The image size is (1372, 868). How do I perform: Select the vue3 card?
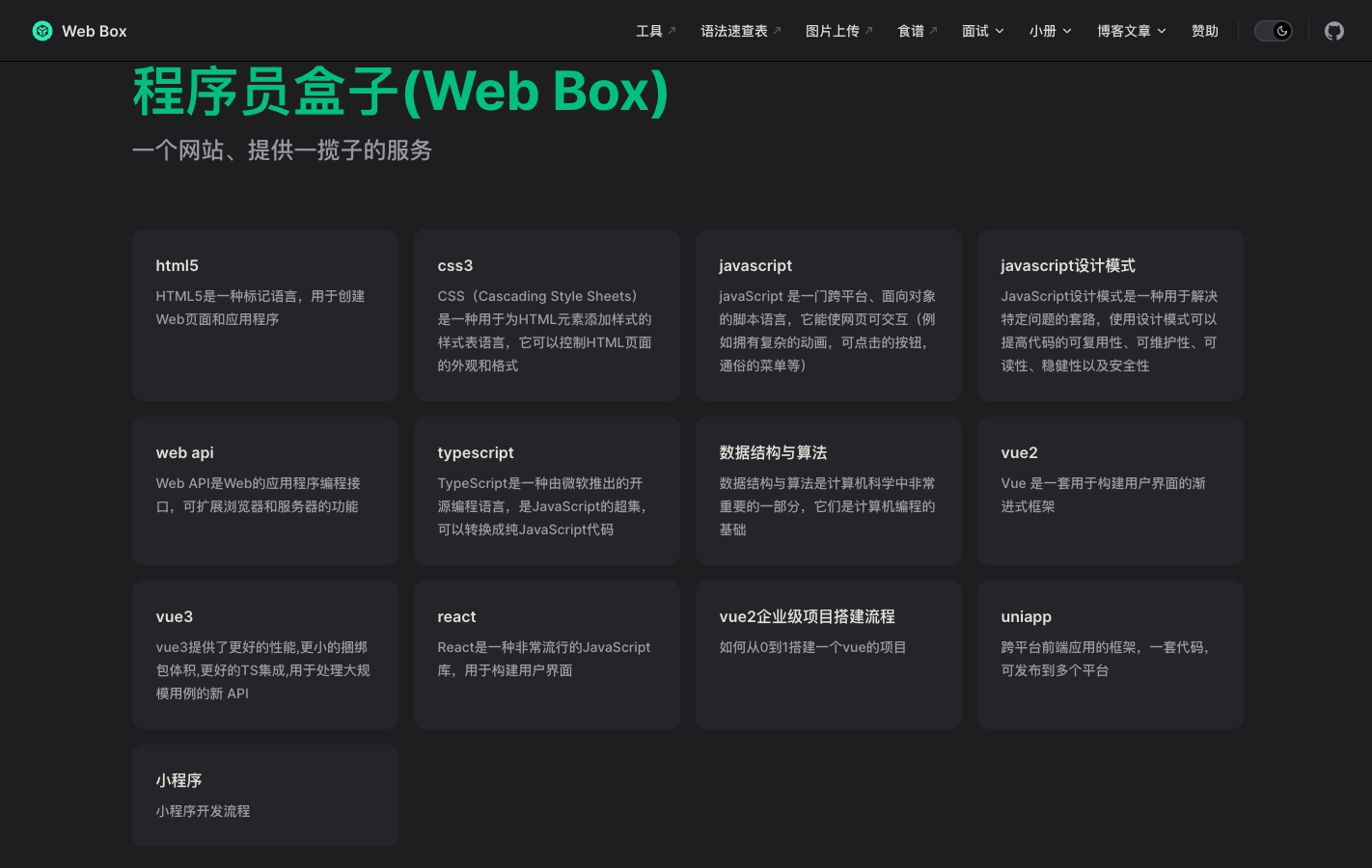click(265, 654)
